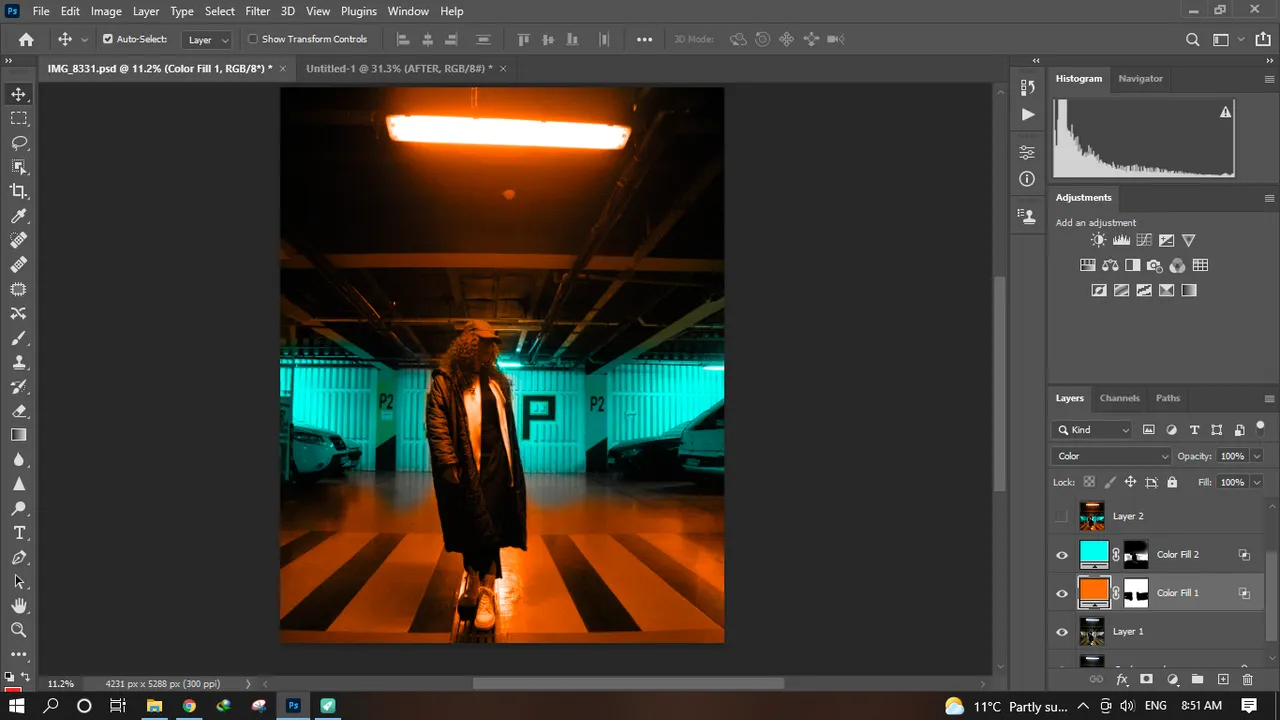This screenshot has height=720, width=1280.
Task: Open the Image menu
Action: click(x=106, y=11)
